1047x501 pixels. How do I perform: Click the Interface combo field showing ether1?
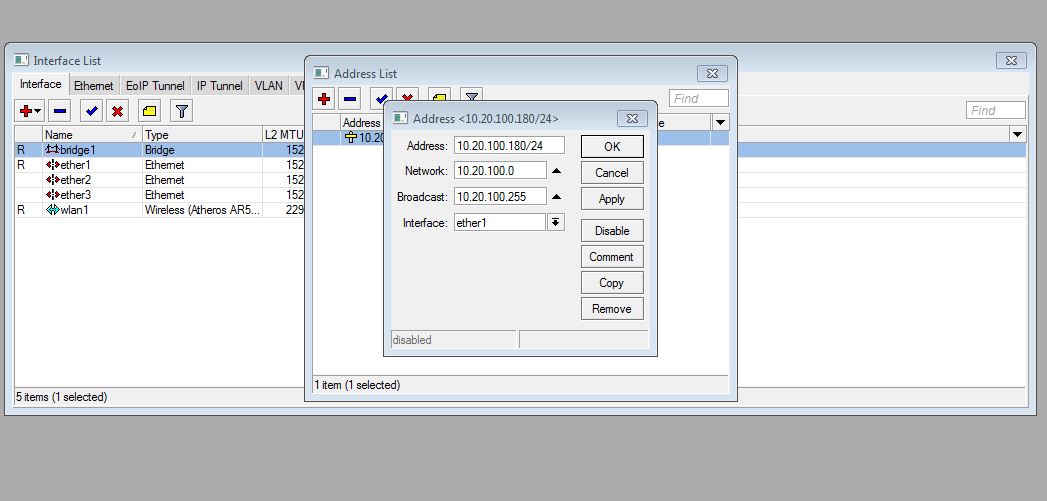point(500,222)
